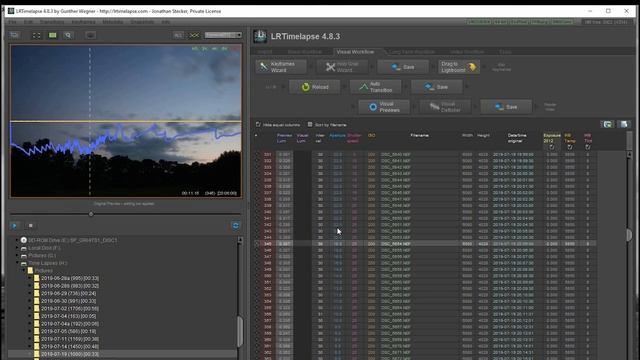Image resolution: width=640 pixels, height=360 pixels.
Task: Click the blue refresh folder icon
Action: click(236, 225)
